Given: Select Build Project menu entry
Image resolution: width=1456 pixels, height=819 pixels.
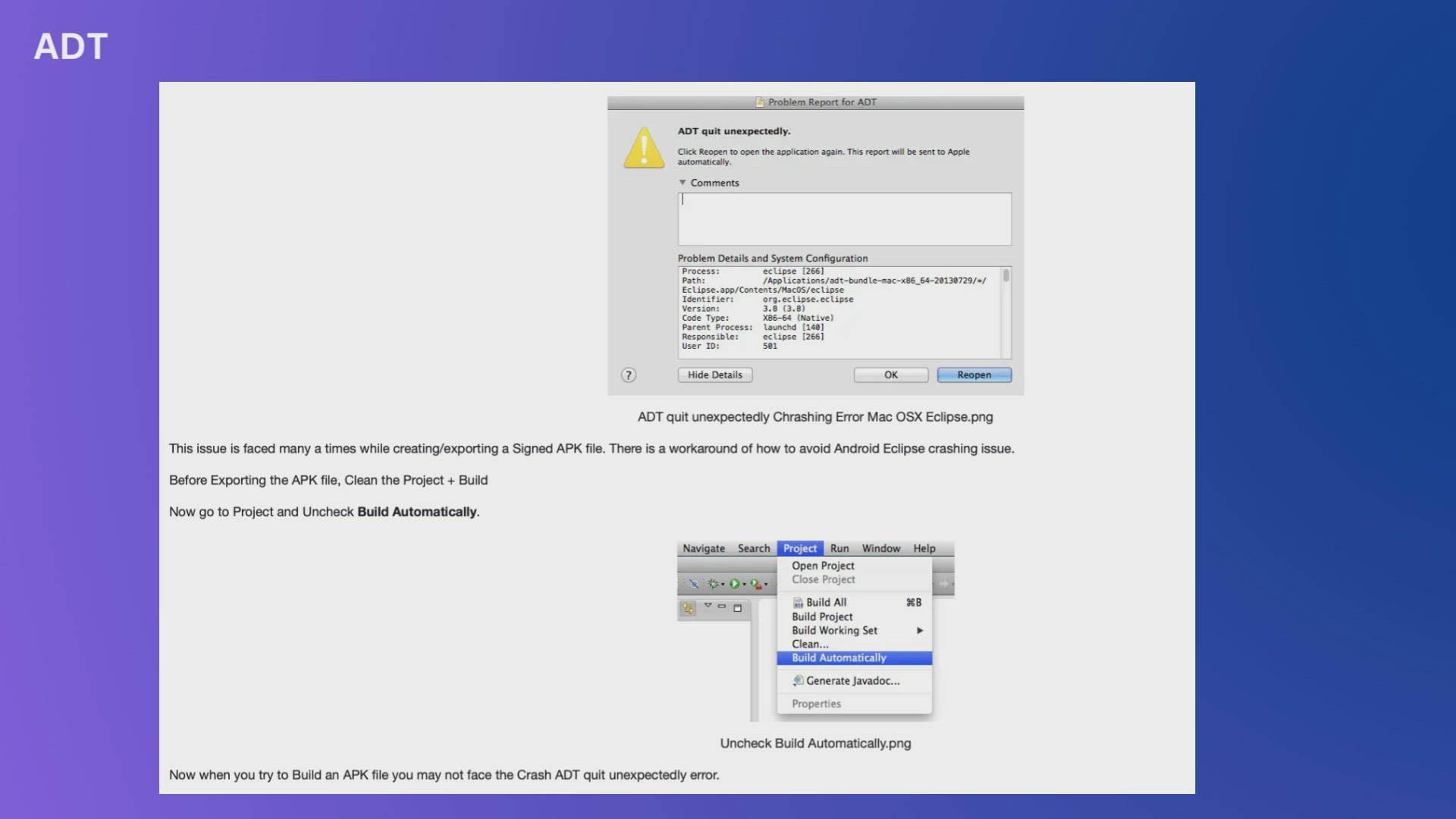Looking at the screenshot, I should click(855, 617).
